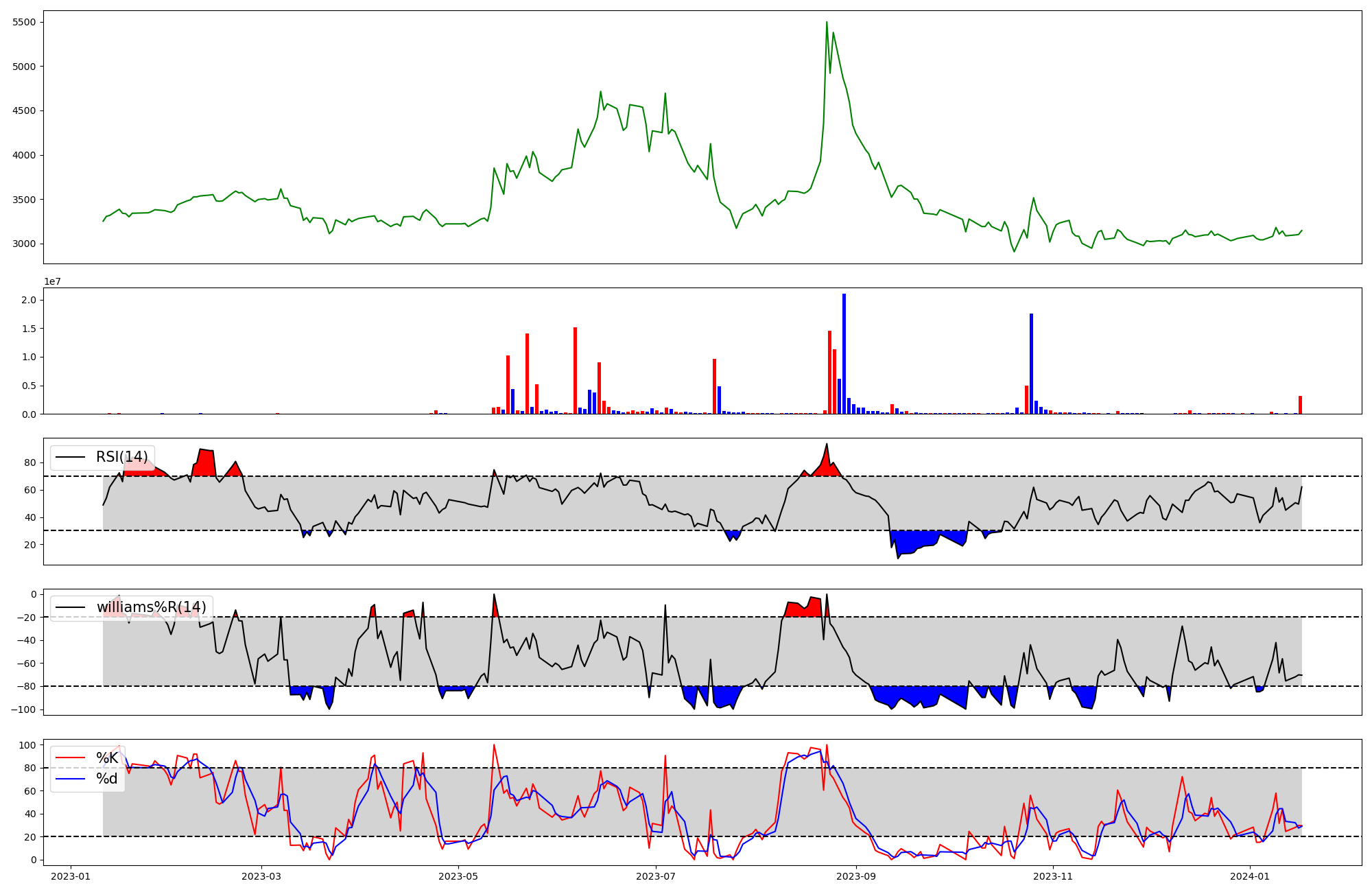Click the 2023-09 x-axis tick label

click(x=856, y=876)
